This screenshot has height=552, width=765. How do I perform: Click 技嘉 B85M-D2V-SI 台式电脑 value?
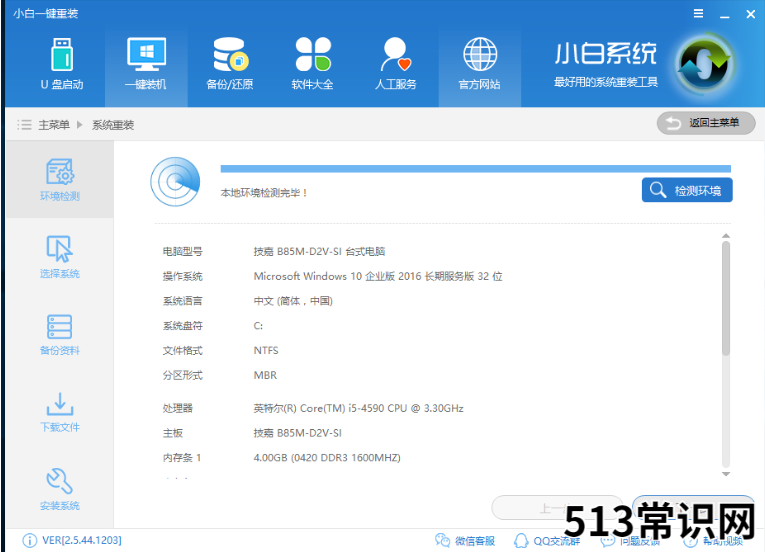320,251
